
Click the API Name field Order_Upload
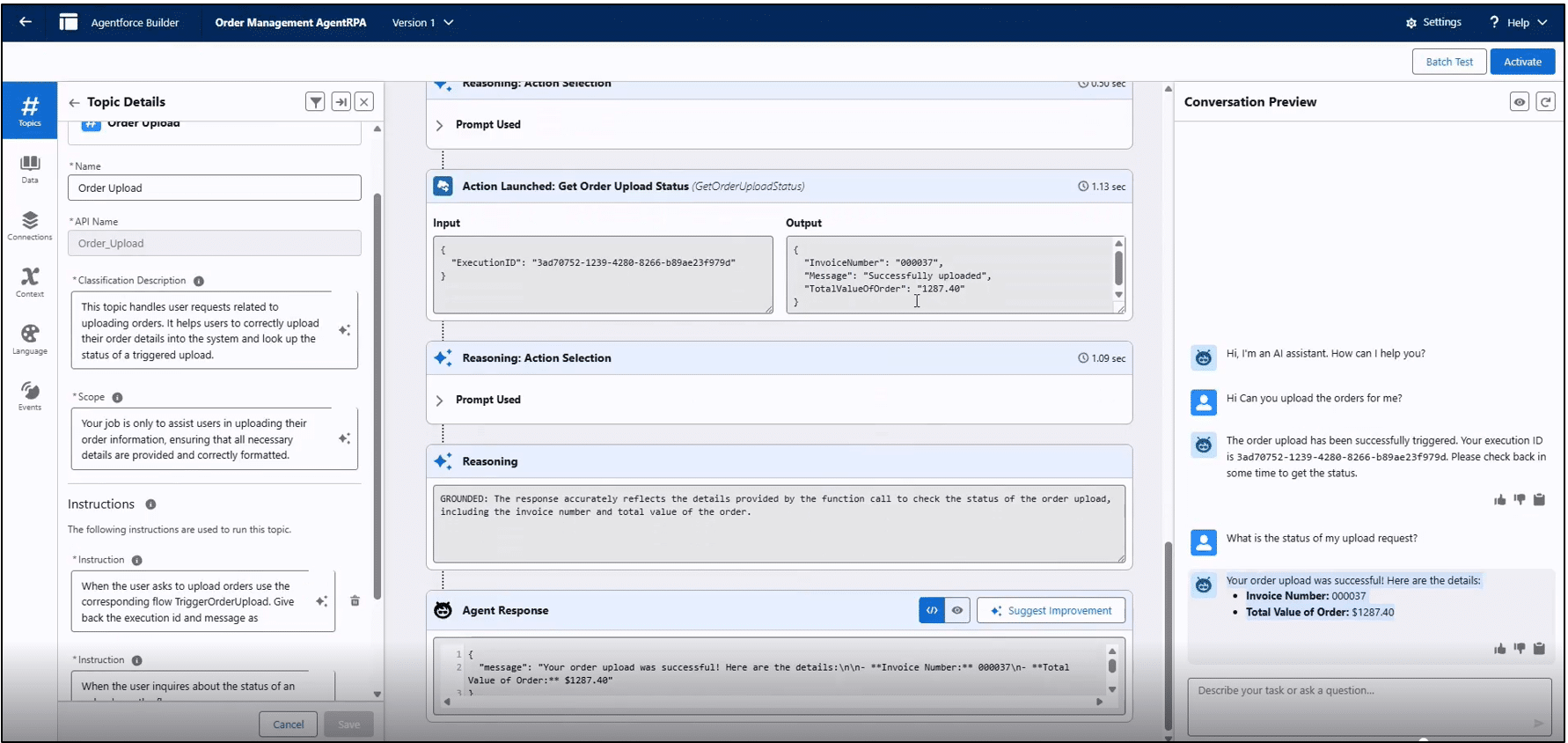pos(215,243)
